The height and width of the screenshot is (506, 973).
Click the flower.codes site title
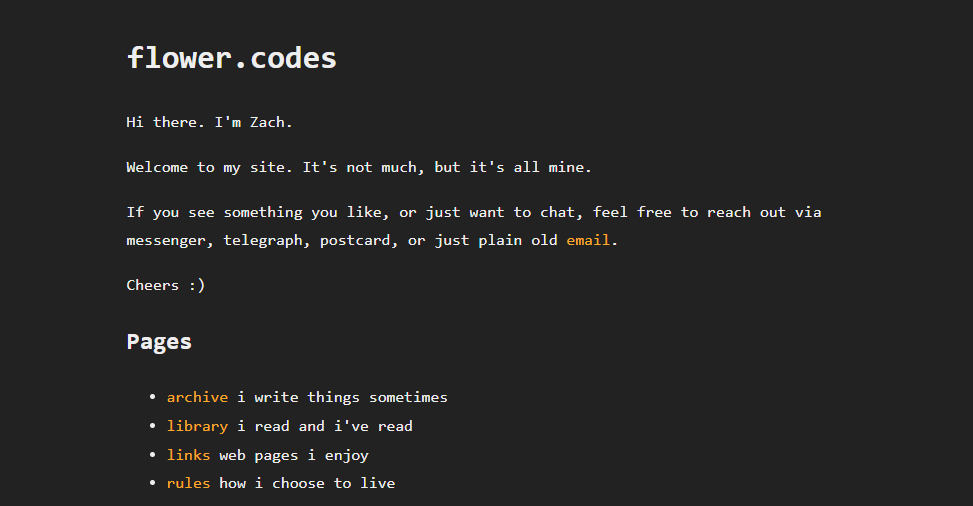(x=231, y=58)
